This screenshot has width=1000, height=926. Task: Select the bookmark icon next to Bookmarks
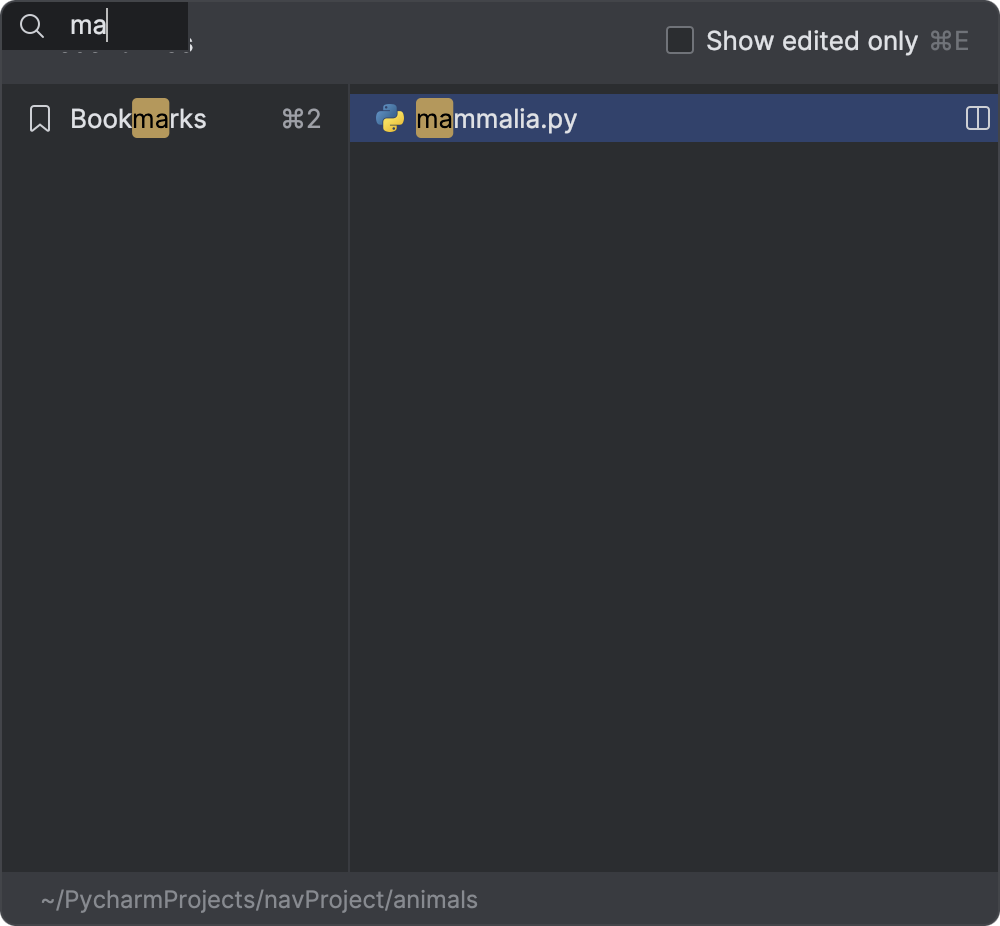click(x=40, y=117)
